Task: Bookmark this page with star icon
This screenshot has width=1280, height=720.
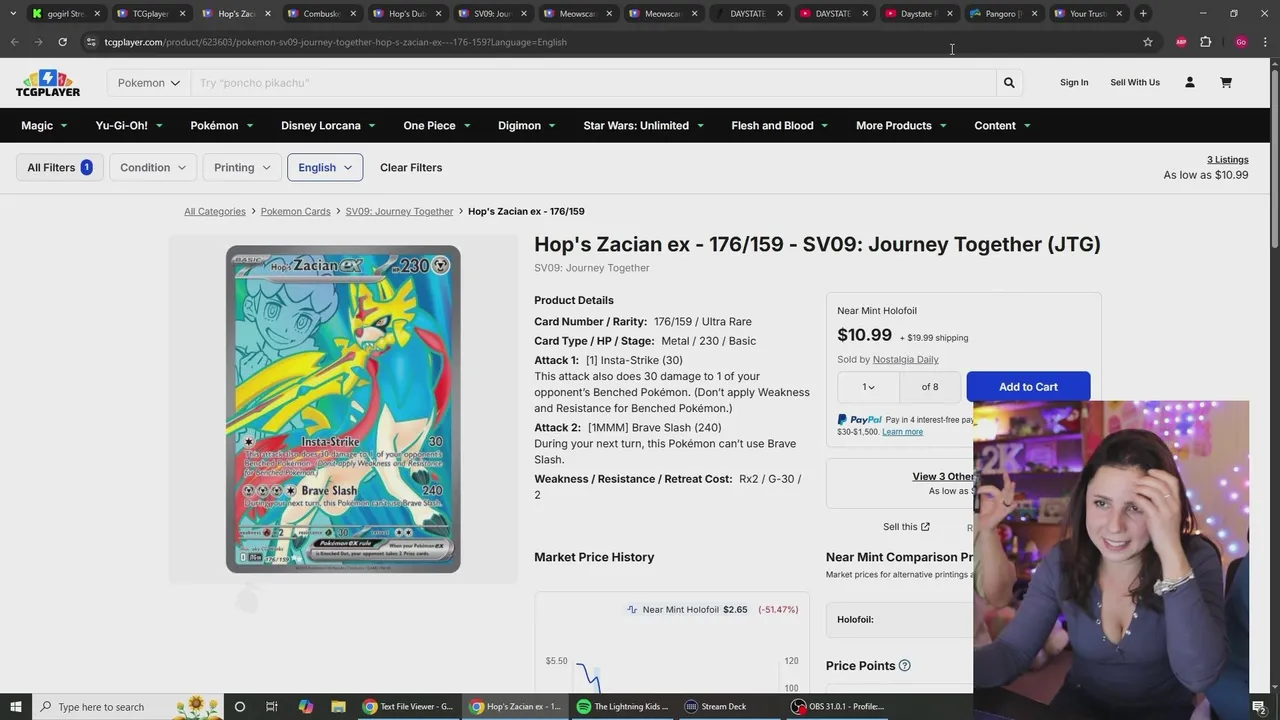Action: (1148, 42)
